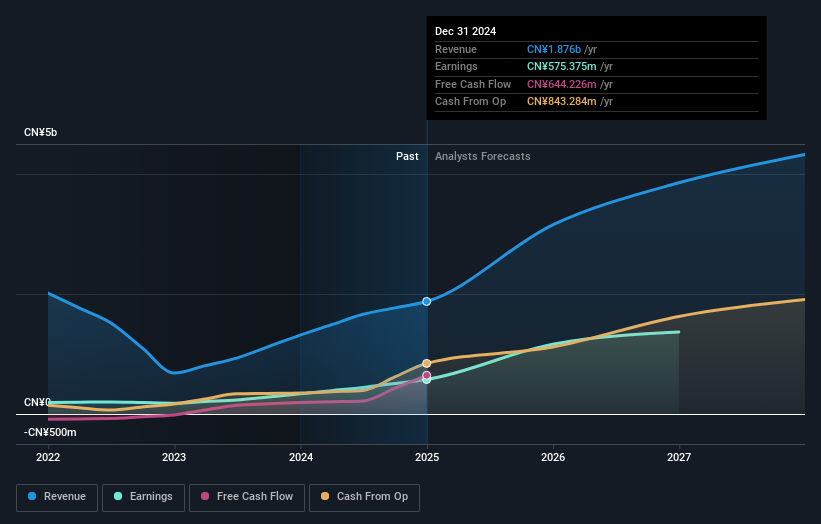
Task: Click the Dec 31 2024 tooltip date
Action: [465, 31]
